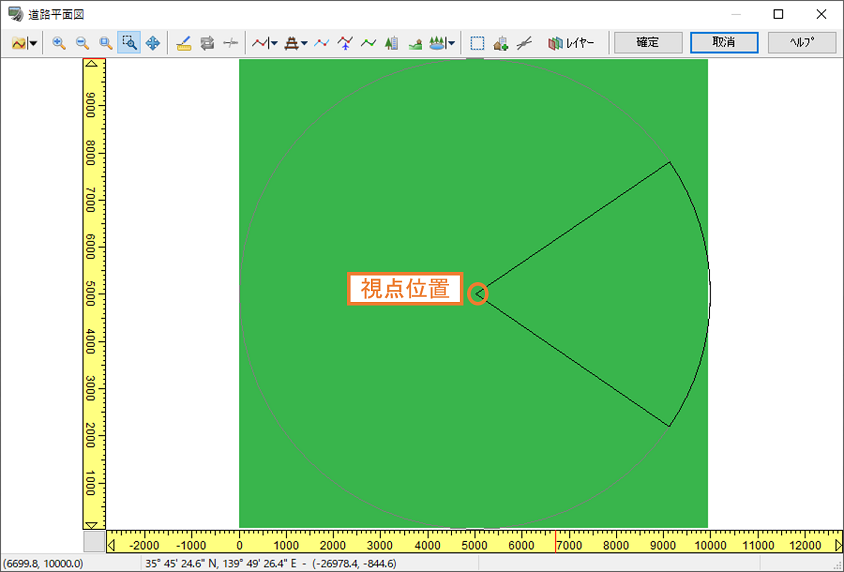Viewport: 844px width, 572px height.
Task: Click the 道路平面図 window title icon
Action: 15,14
